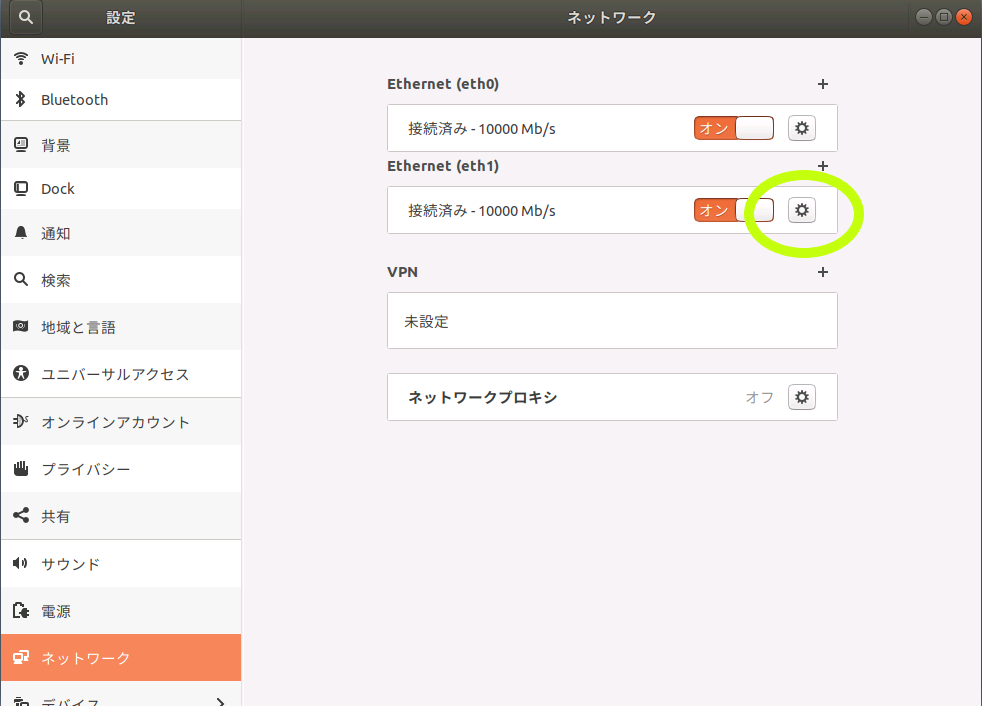Toggle the Ethernet eth0 switch off

(x=733, y=128)
